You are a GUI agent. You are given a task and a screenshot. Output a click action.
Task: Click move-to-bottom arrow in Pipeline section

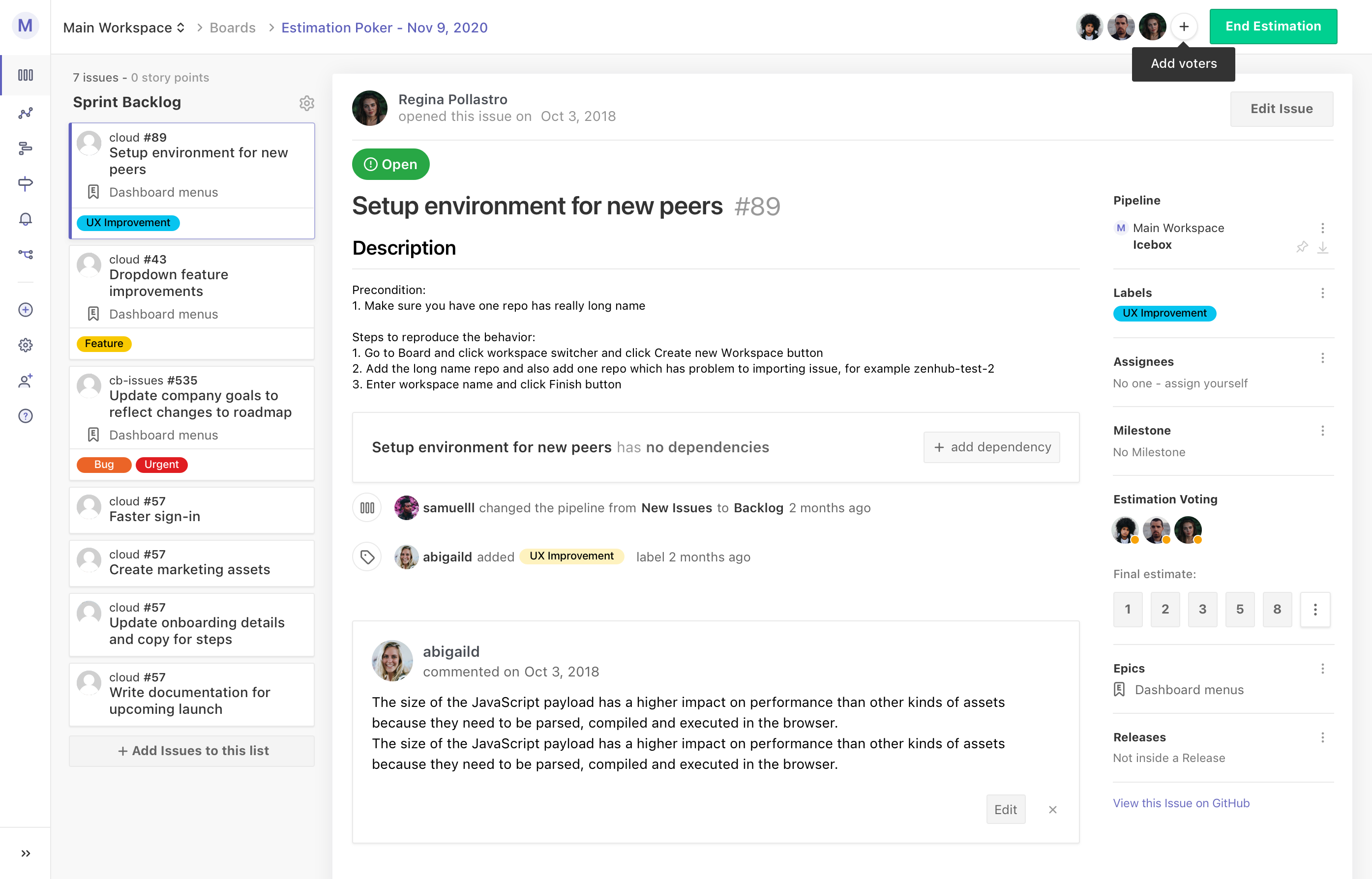[1322, 247]
